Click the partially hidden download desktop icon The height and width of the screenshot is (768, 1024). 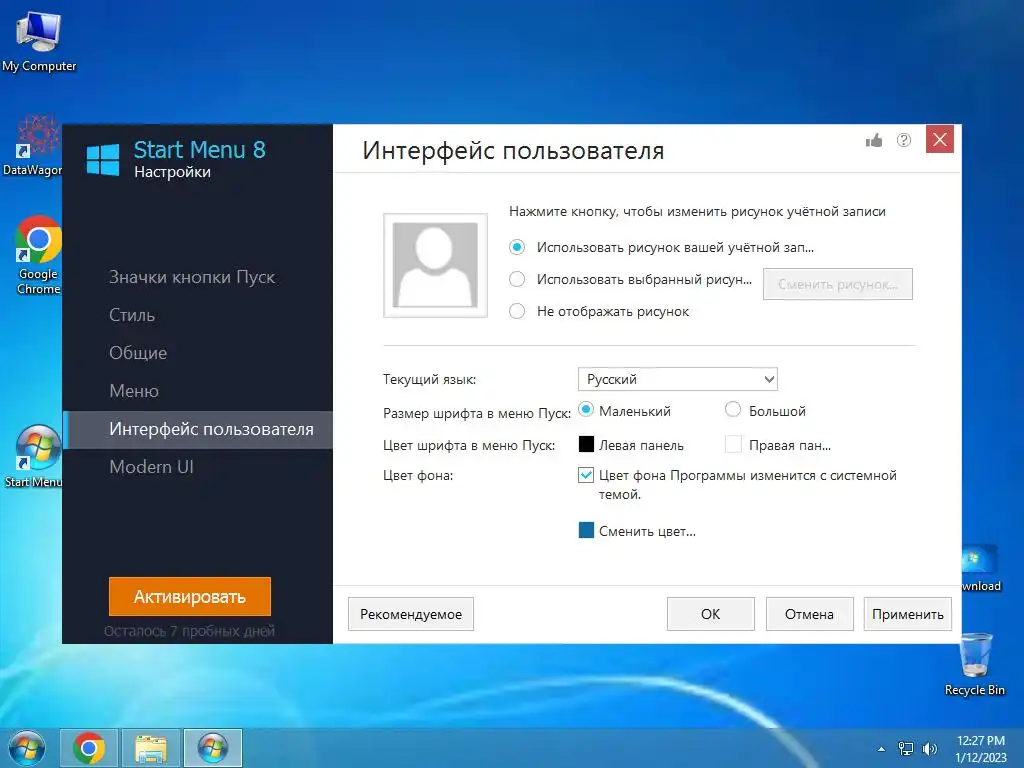(x=980, y=568)
